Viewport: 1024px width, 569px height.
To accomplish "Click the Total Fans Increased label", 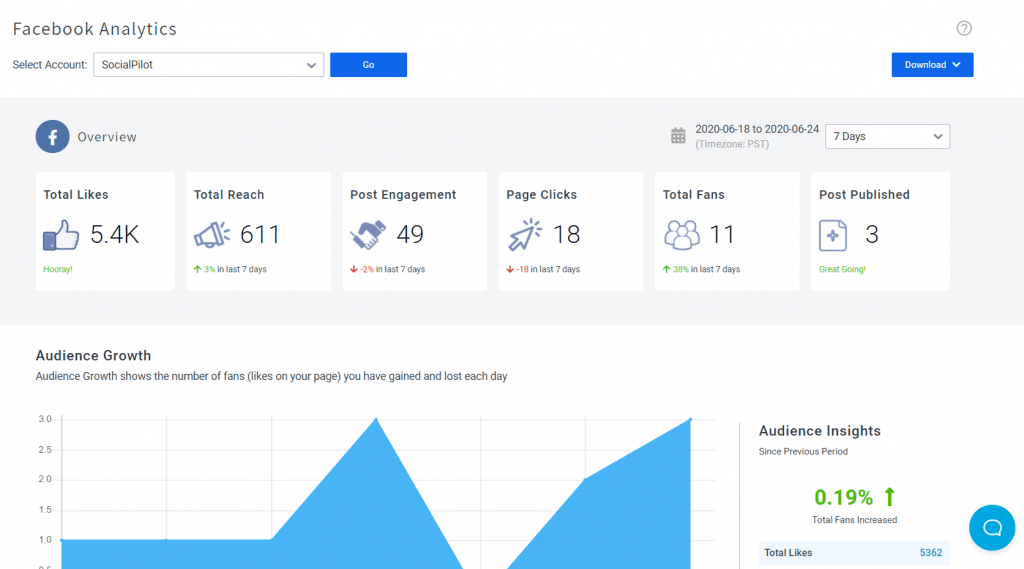I will tap(854, 520).
